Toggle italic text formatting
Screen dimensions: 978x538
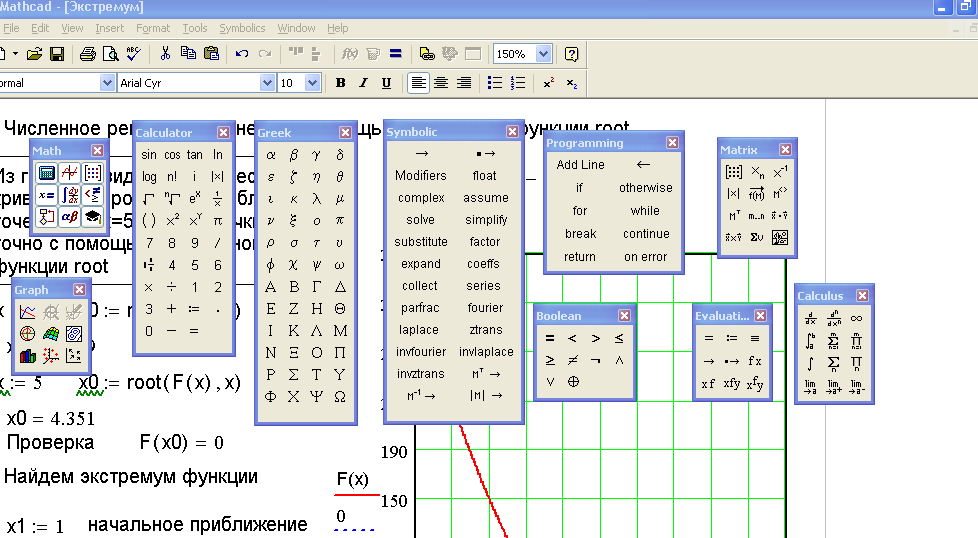(x=364, y=83)
